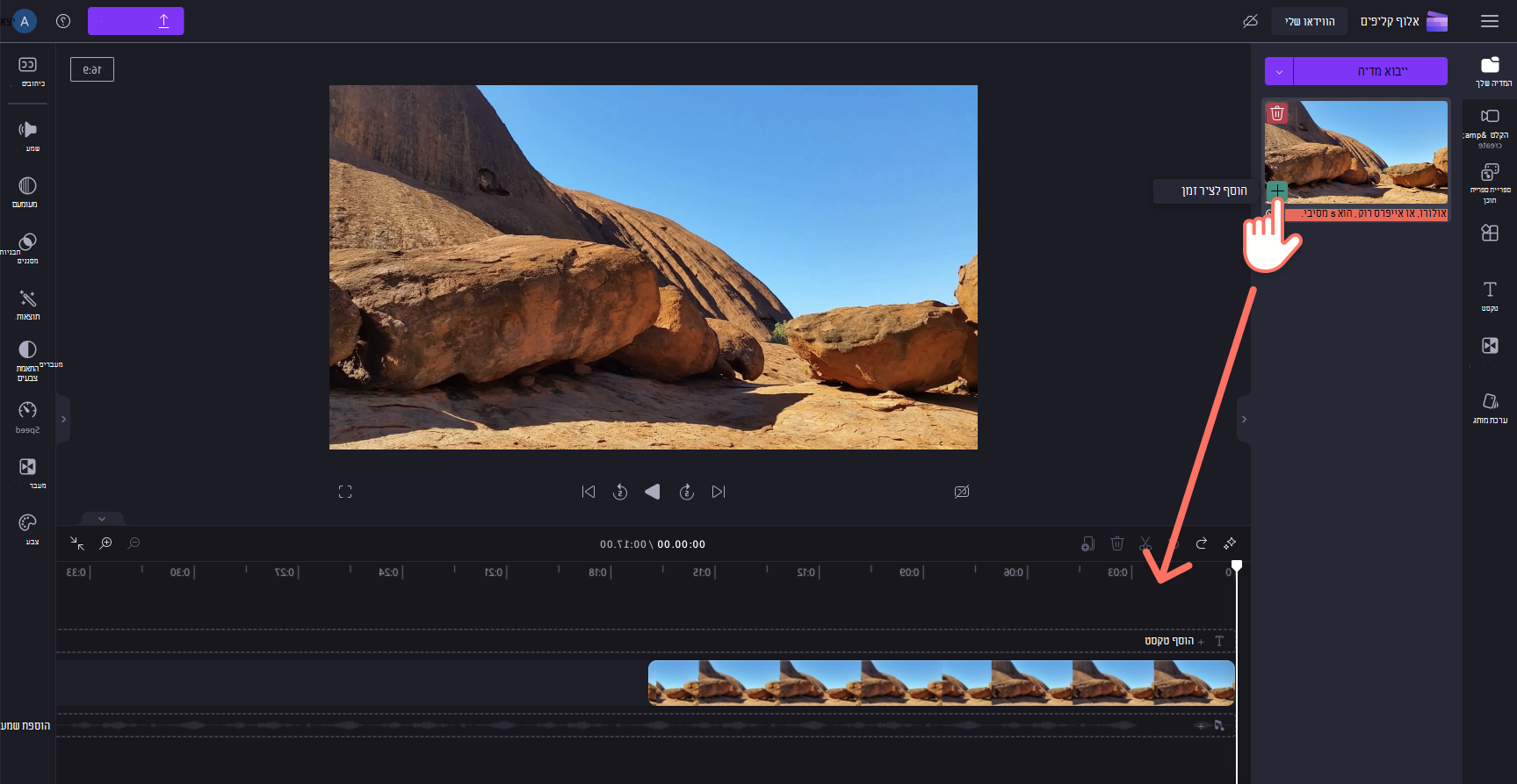
Task: Play the video preview
Action: (653, 492)
